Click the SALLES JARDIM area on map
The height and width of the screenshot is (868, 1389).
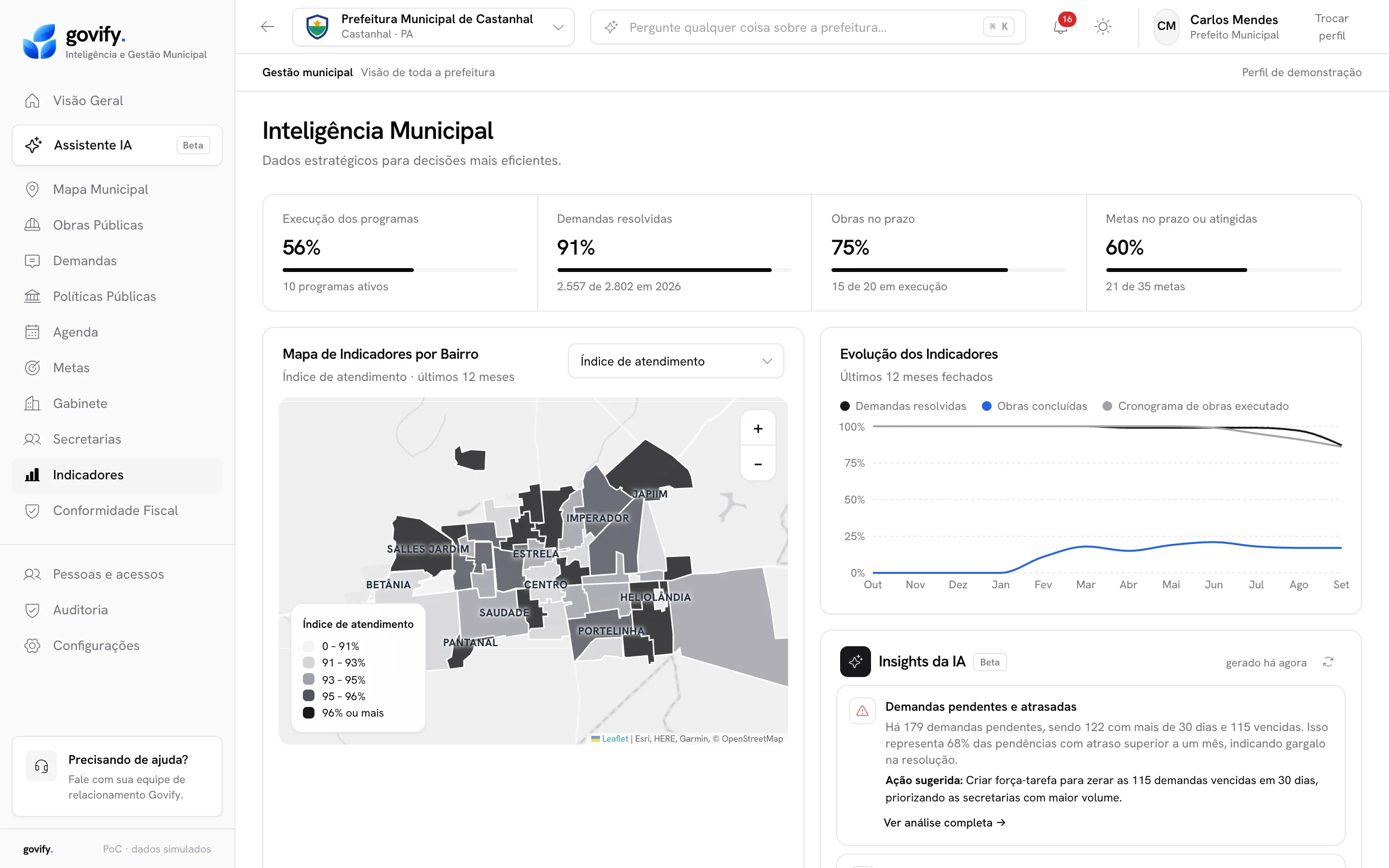(x=428, y=549)
